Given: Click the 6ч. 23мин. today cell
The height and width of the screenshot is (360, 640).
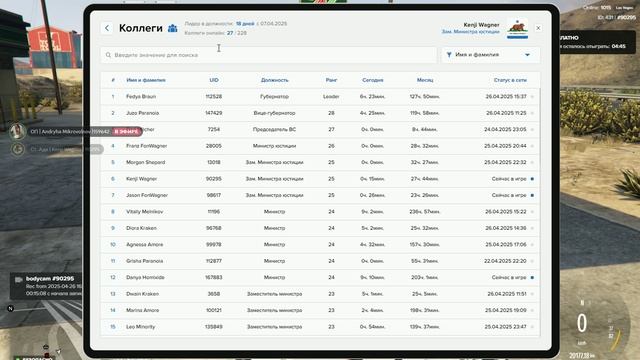Looking at the screenshot, I should pyautogui.click(x=372, y=97).
